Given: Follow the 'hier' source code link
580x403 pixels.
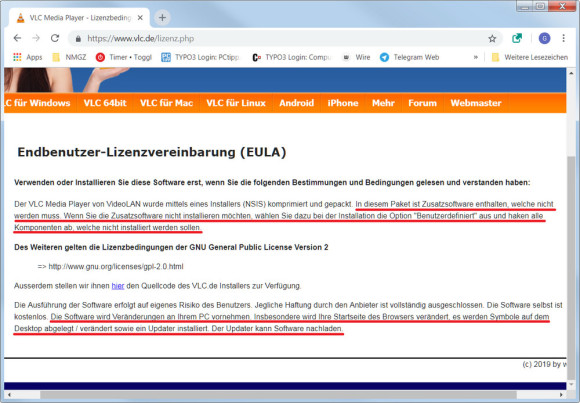Looking at the screenshot, I should (118, 286).
